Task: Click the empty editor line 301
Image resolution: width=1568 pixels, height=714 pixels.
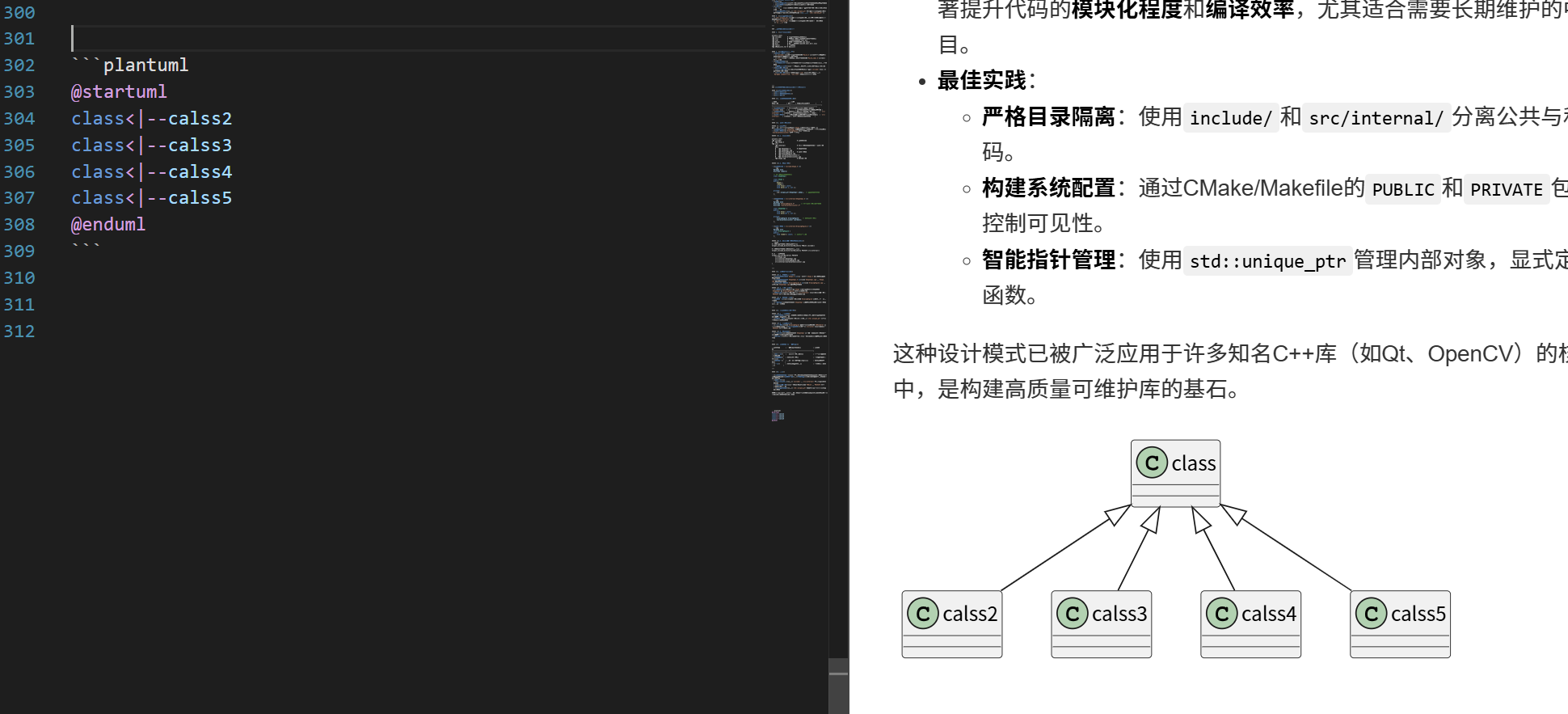Action: tap(418, 38)
